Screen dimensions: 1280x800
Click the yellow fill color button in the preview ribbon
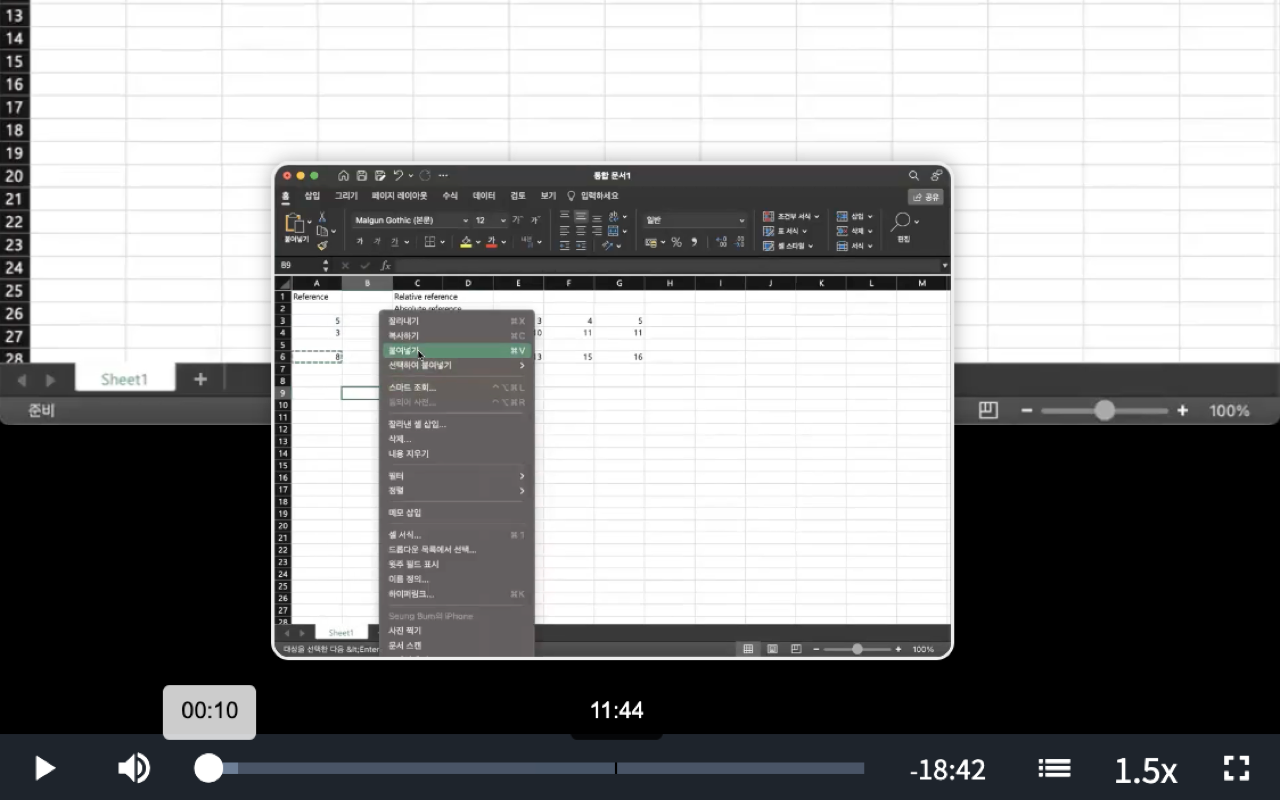[465, 242]
